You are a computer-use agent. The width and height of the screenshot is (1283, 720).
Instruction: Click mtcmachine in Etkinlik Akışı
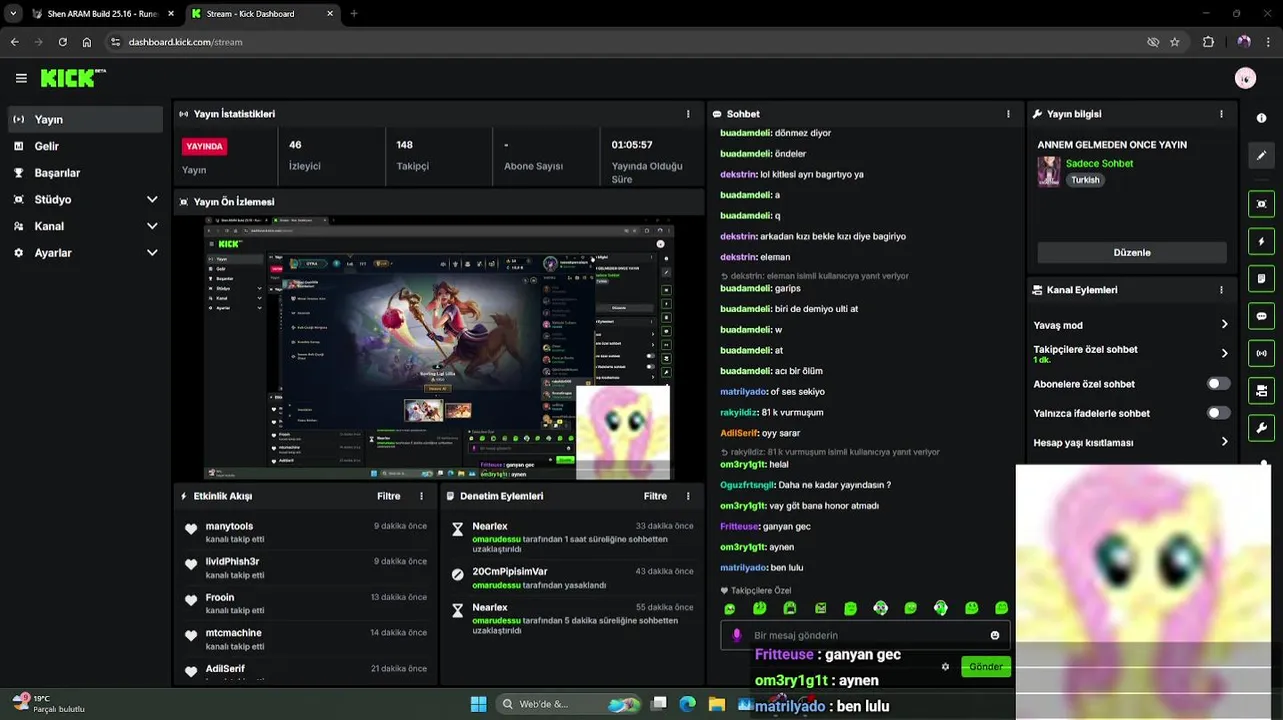pyautogui.click(x=233, y=633)
